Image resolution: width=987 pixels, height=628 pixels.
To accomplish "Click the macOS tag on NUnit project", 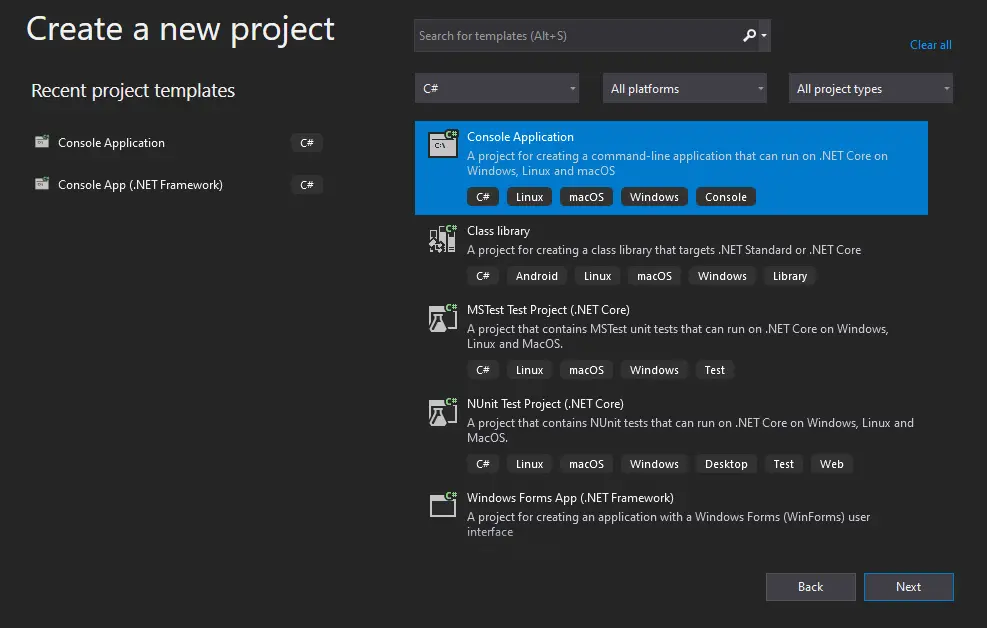I will (586, 464).
